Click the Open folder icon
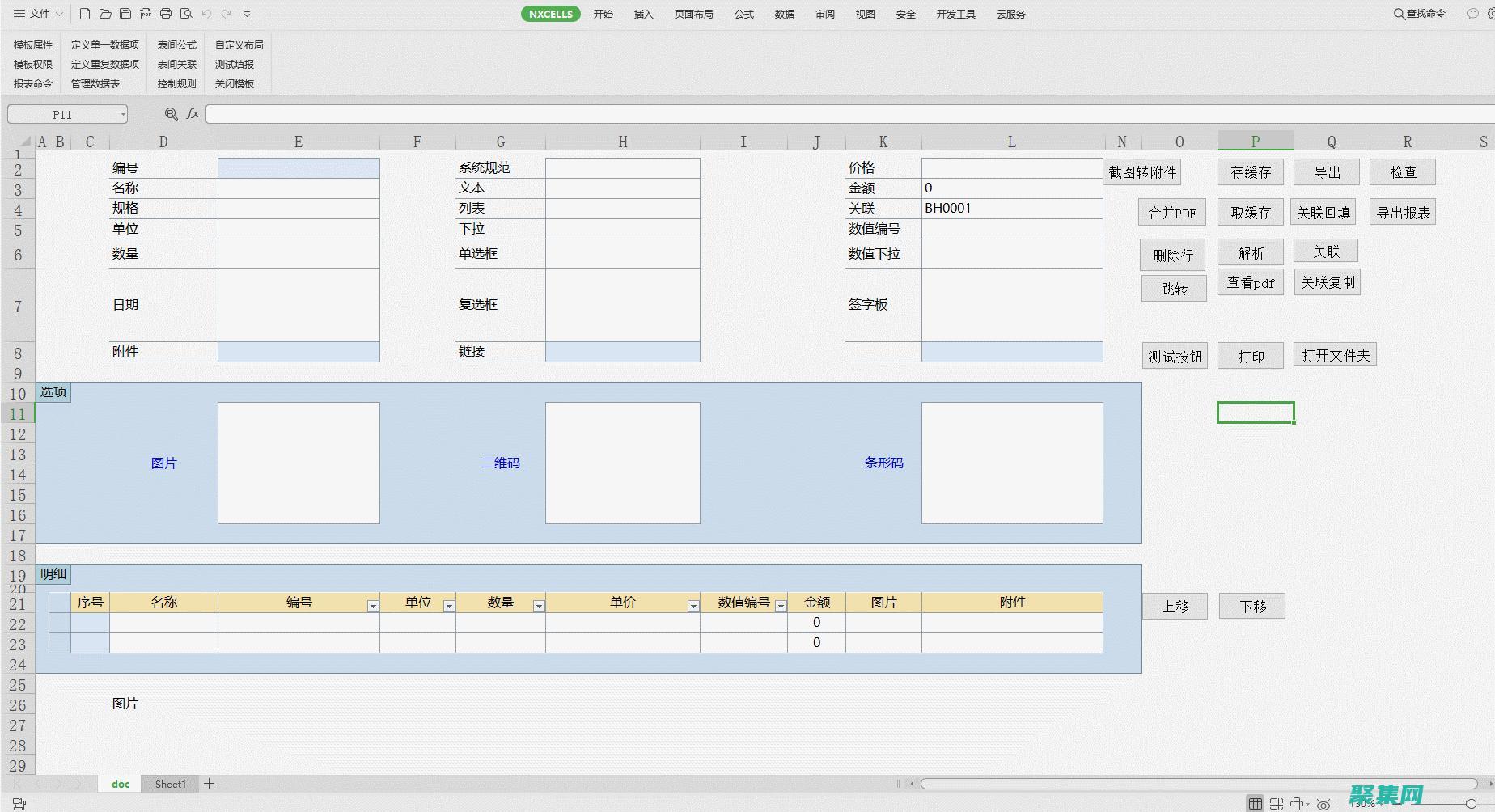Screen dimensions: 1495x812 (105, 14)
